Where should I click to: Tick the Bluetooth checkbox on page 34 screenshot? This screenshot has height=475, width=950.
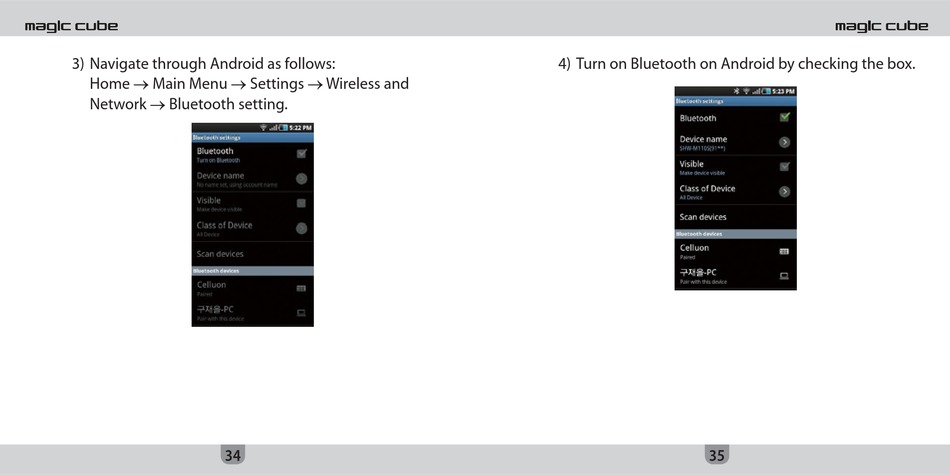click(301, 154)
